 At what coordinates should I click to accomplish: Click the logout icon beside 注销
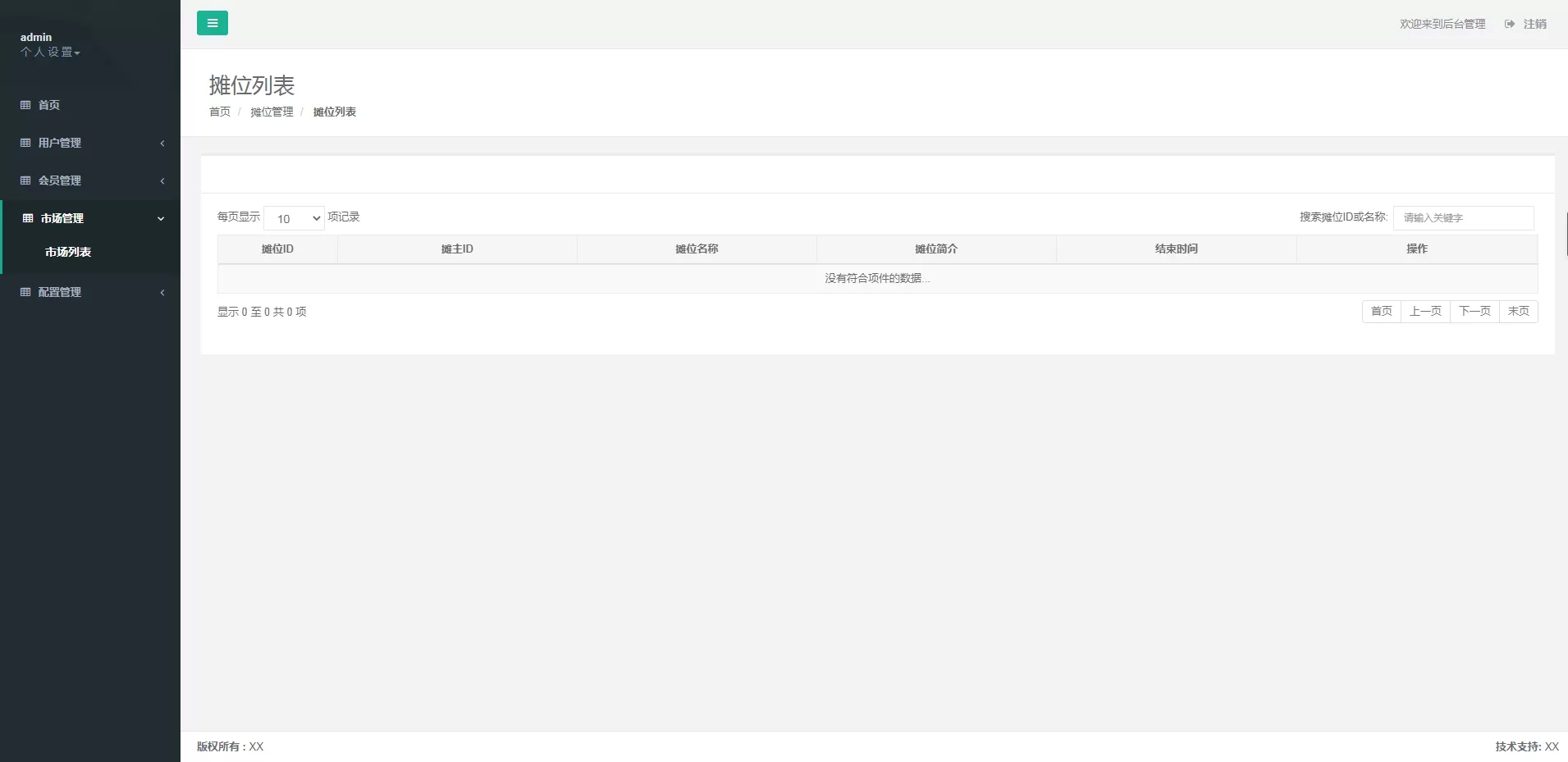click(1509, 24)
